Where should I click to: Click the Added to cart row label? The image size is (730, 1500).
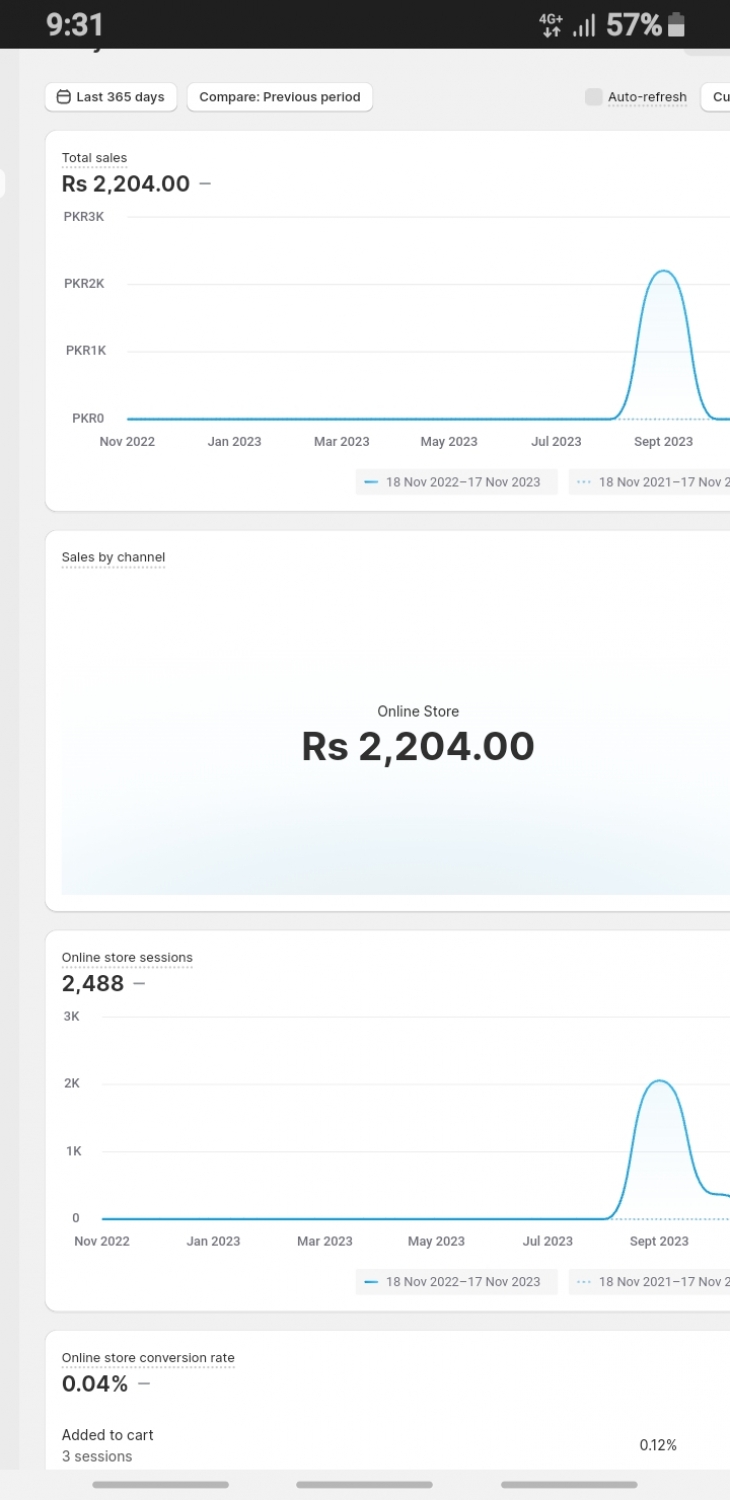108,1435
